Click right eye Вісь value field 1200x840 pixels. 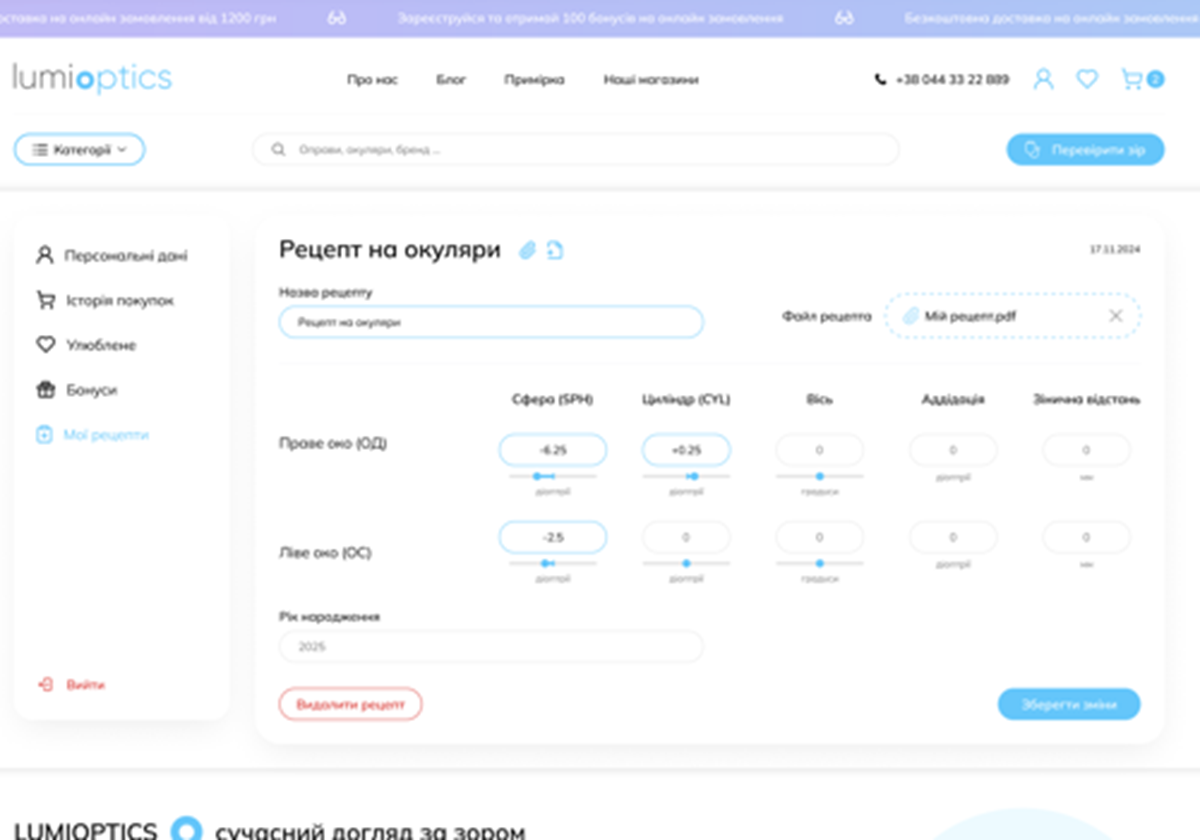820,450
